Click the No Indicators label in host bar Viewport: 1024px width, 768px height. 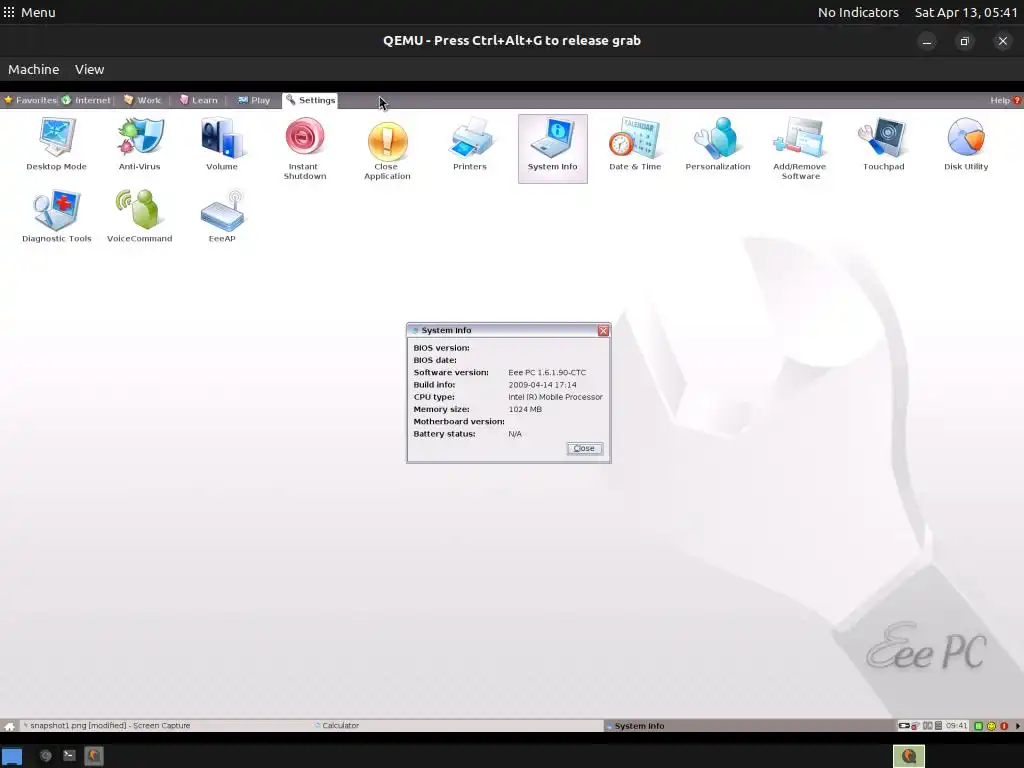858,12
